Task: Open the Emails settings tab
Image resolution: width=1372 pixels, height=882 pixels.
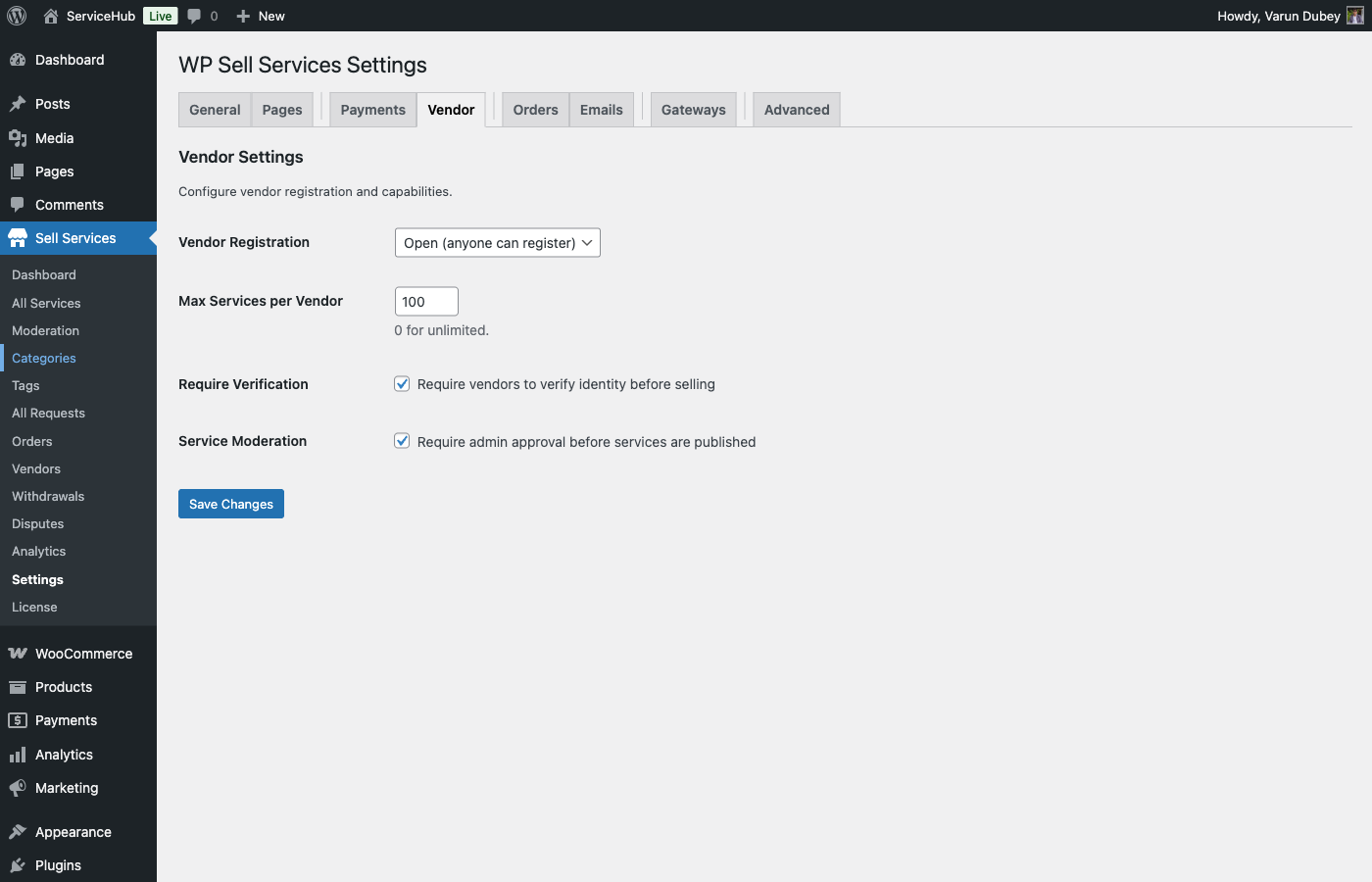Action: (x=601, y=109)
